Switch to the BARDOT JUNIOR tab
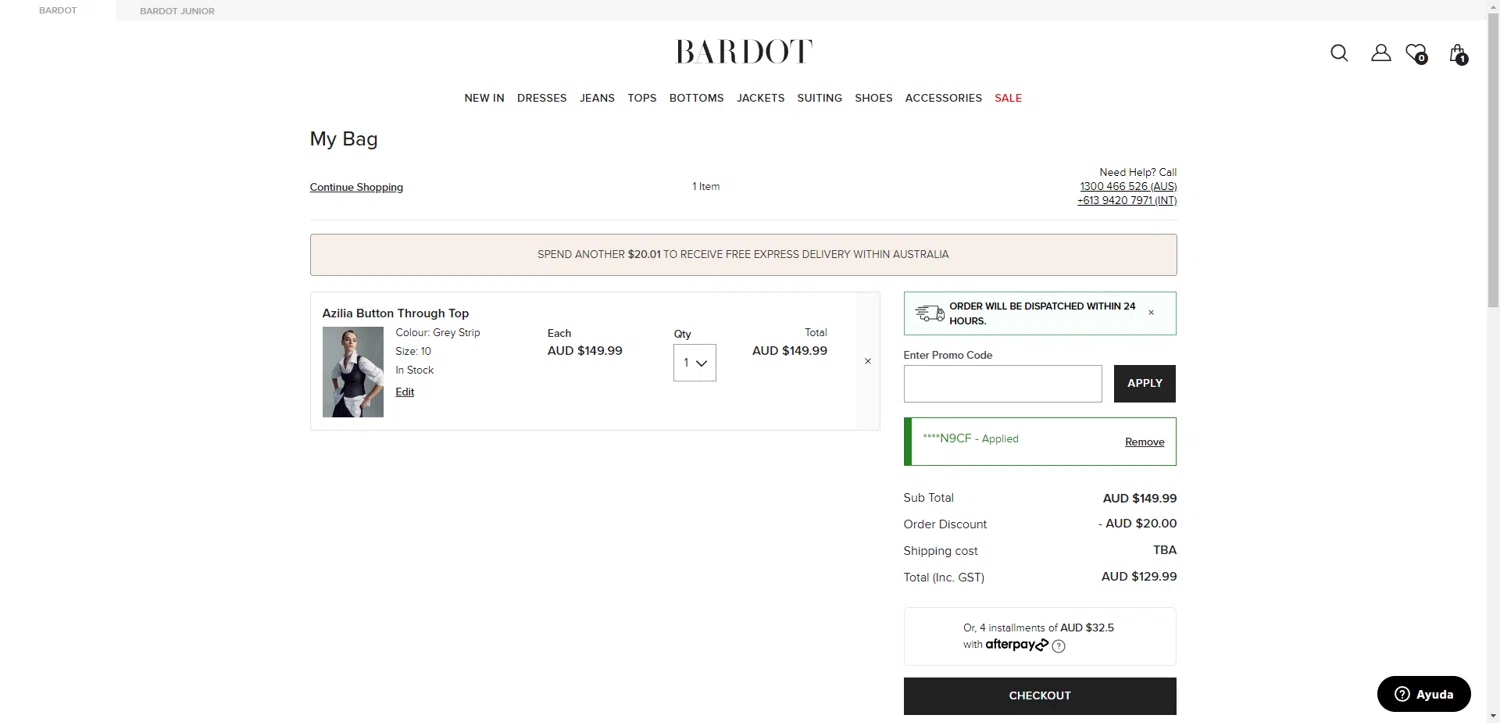This screenshot has height=723, width=1500. click(177, 11)
